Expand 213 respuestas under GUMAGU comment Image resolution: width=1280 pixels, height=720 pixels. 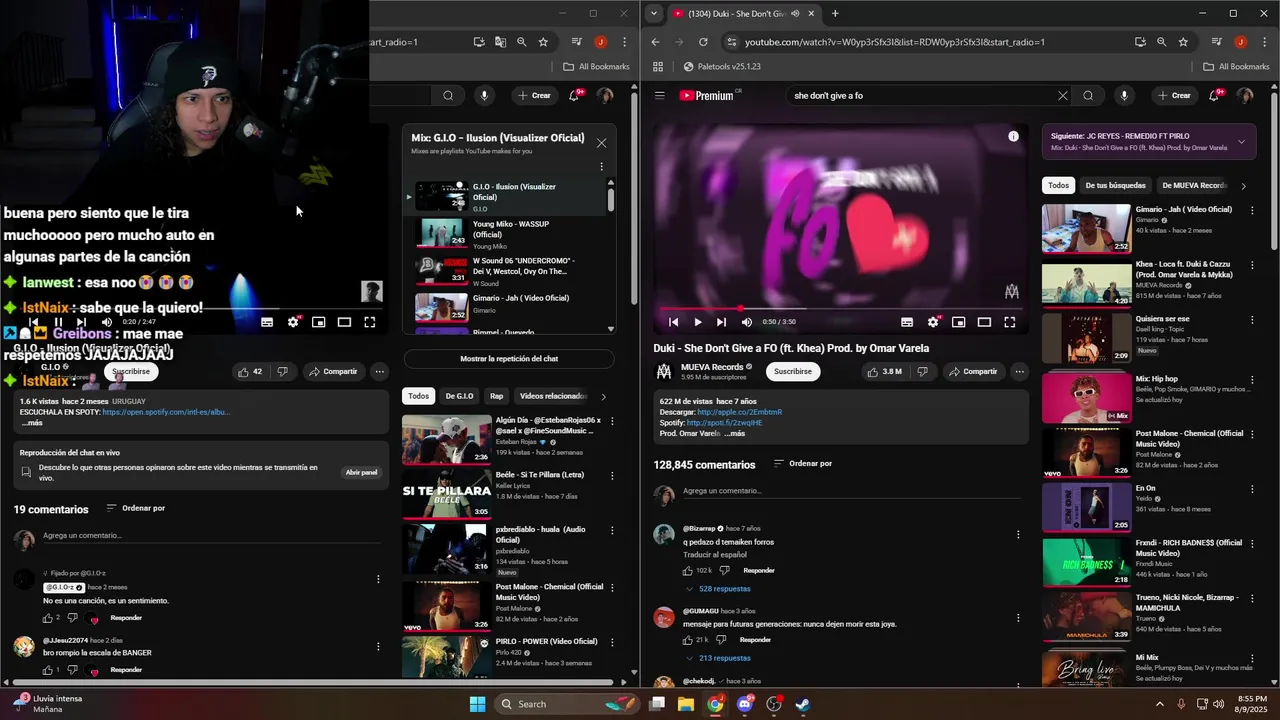coord(718,658)
